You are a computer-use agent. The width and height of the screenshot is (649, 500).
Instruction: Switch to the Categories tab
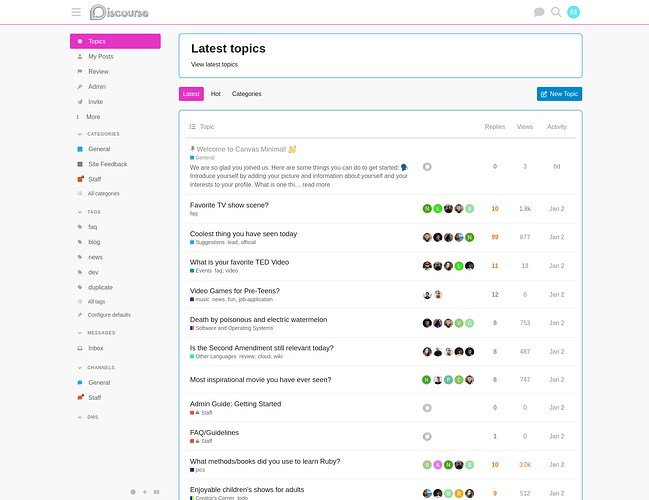pos(246,94)
